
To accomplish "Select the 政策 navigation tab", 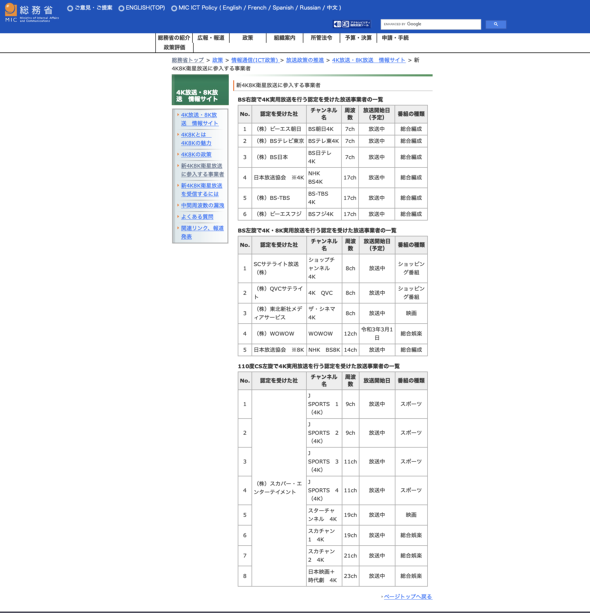I will point(248,38).
